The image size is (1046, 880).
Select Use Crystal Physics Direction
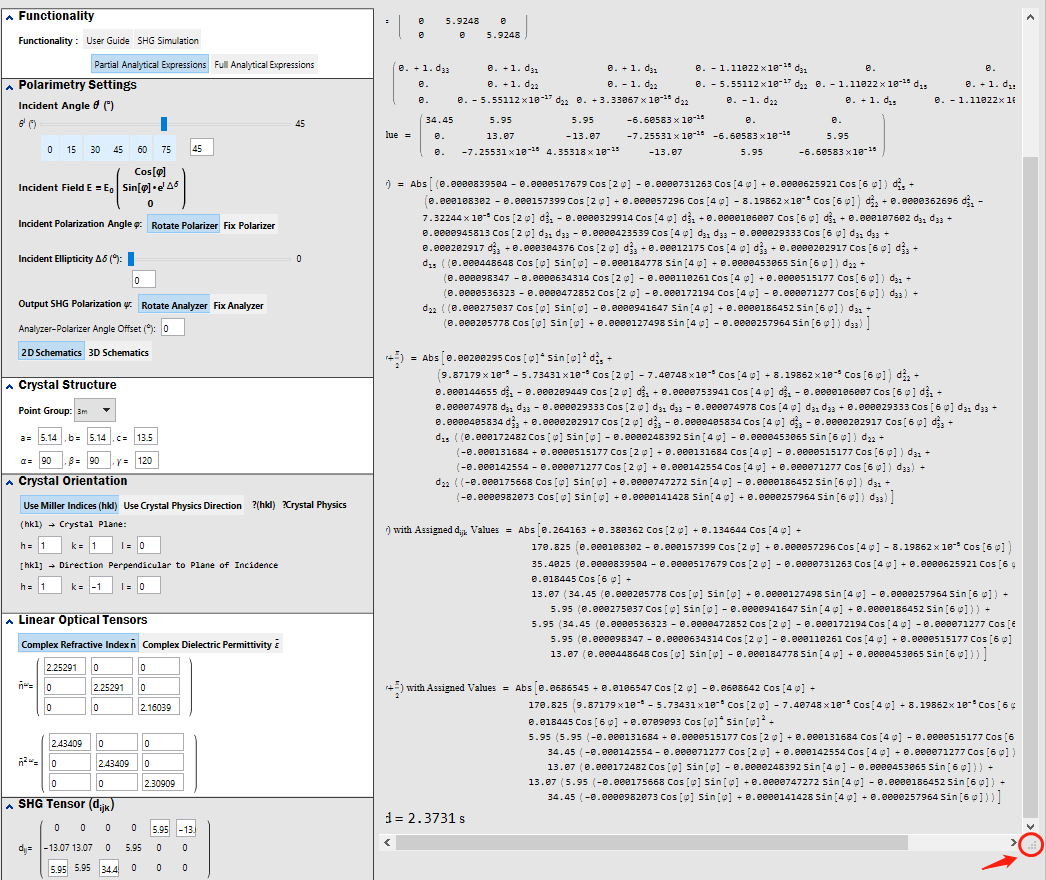click(182, 506)
